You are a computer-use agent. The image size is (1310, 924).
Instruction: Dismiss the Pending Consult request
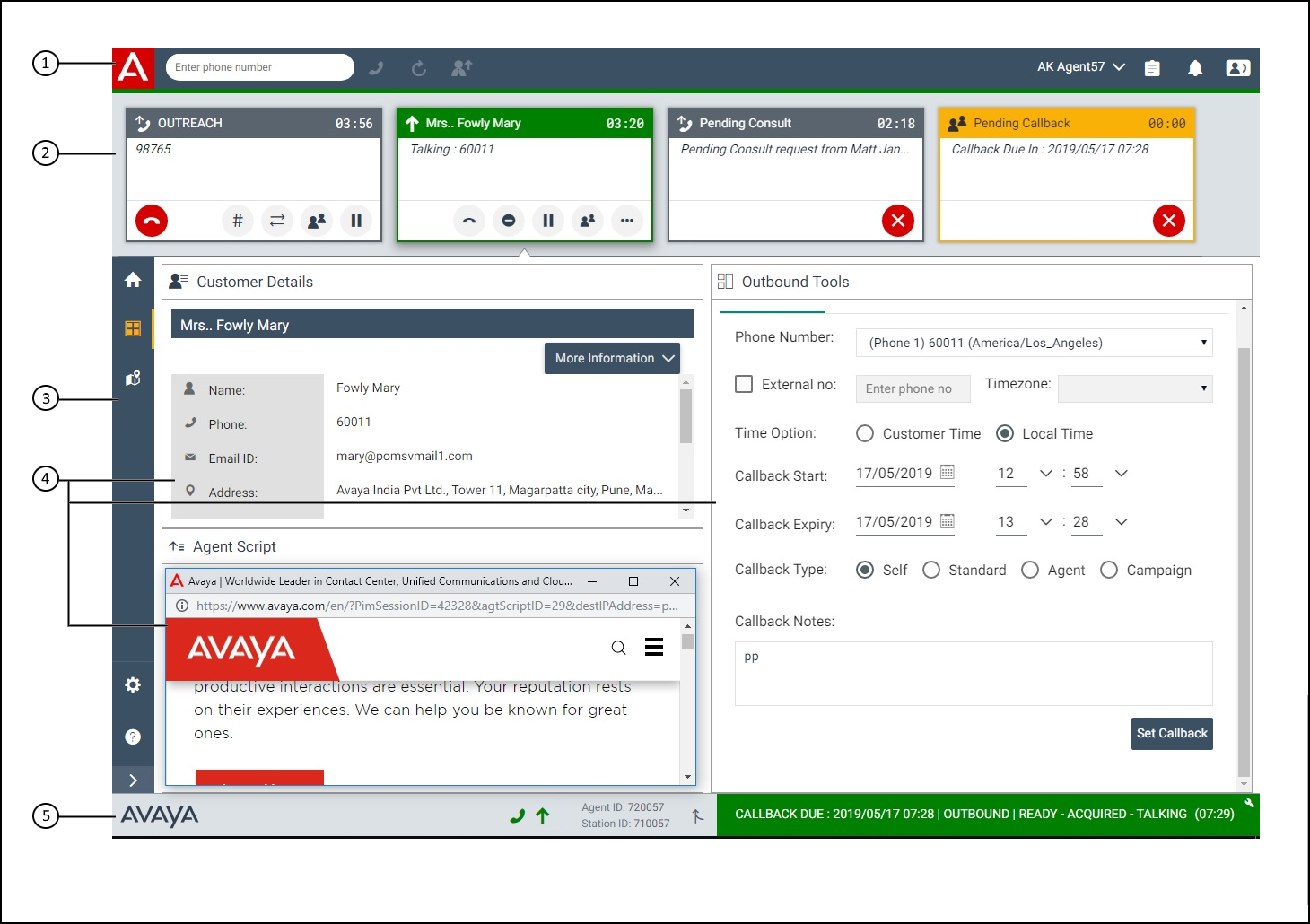click(898, 221)
